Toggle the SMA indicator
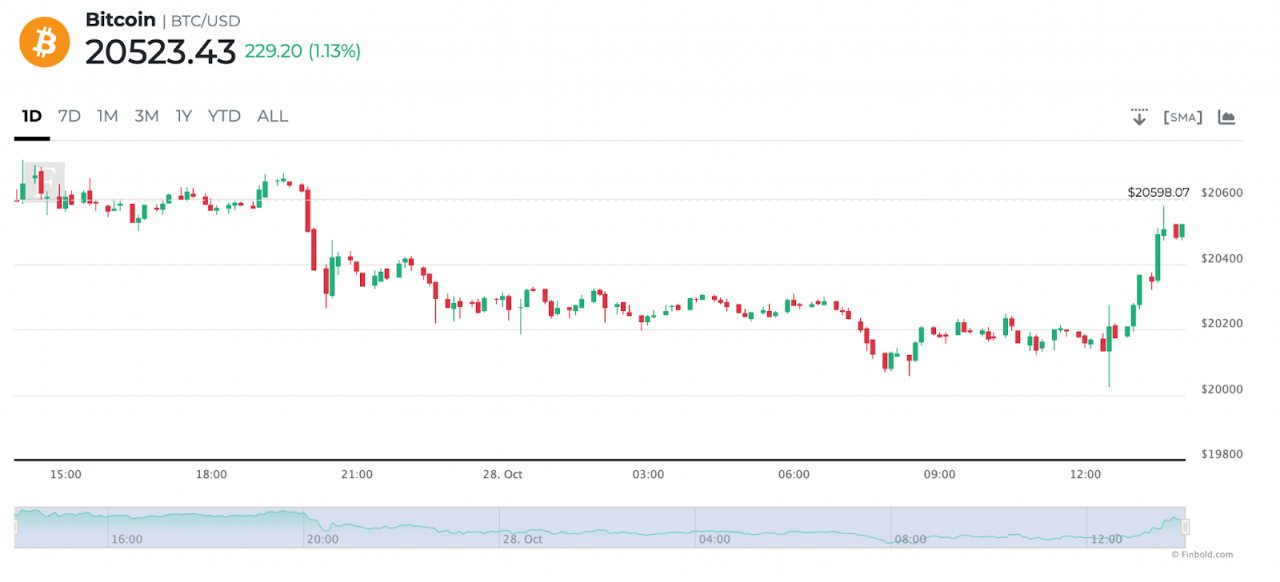Viewport: 1280px width, 582px height. coord(1183,117)
